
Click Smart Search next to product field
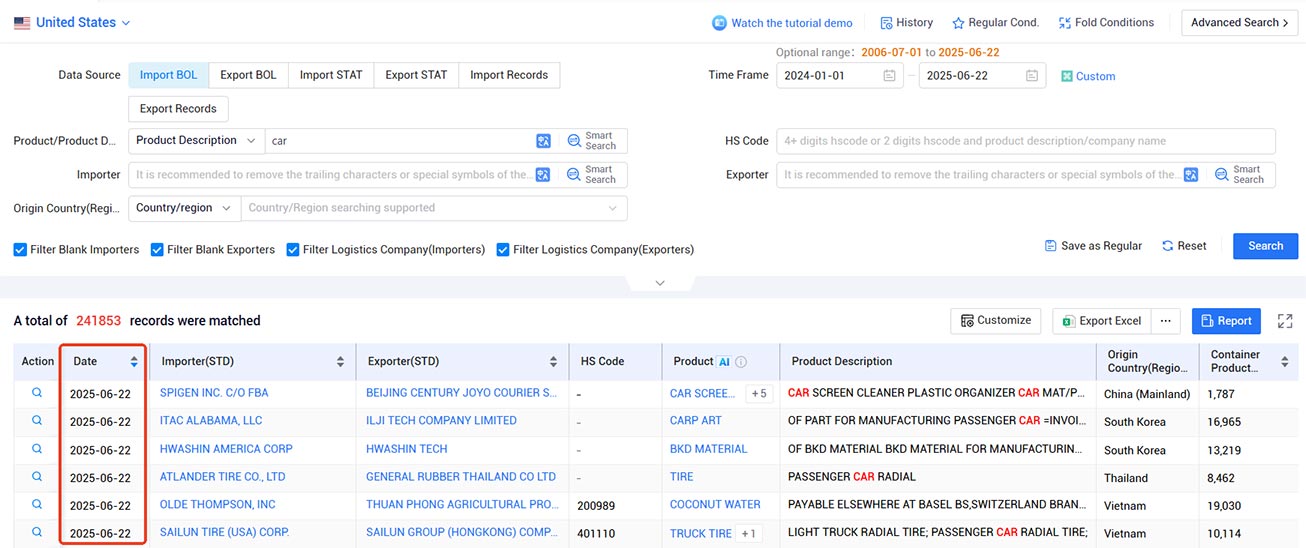(x=591, y=141)
